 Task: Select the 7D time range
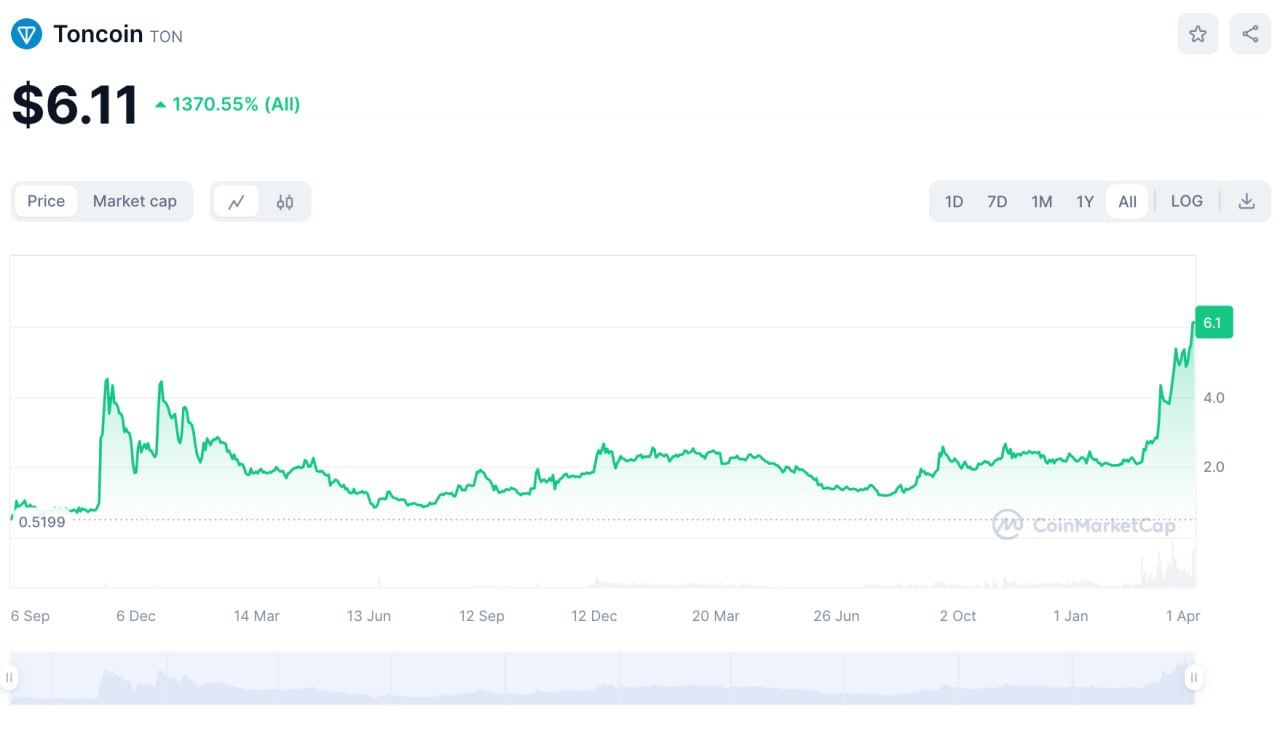(x=997, y=202)
